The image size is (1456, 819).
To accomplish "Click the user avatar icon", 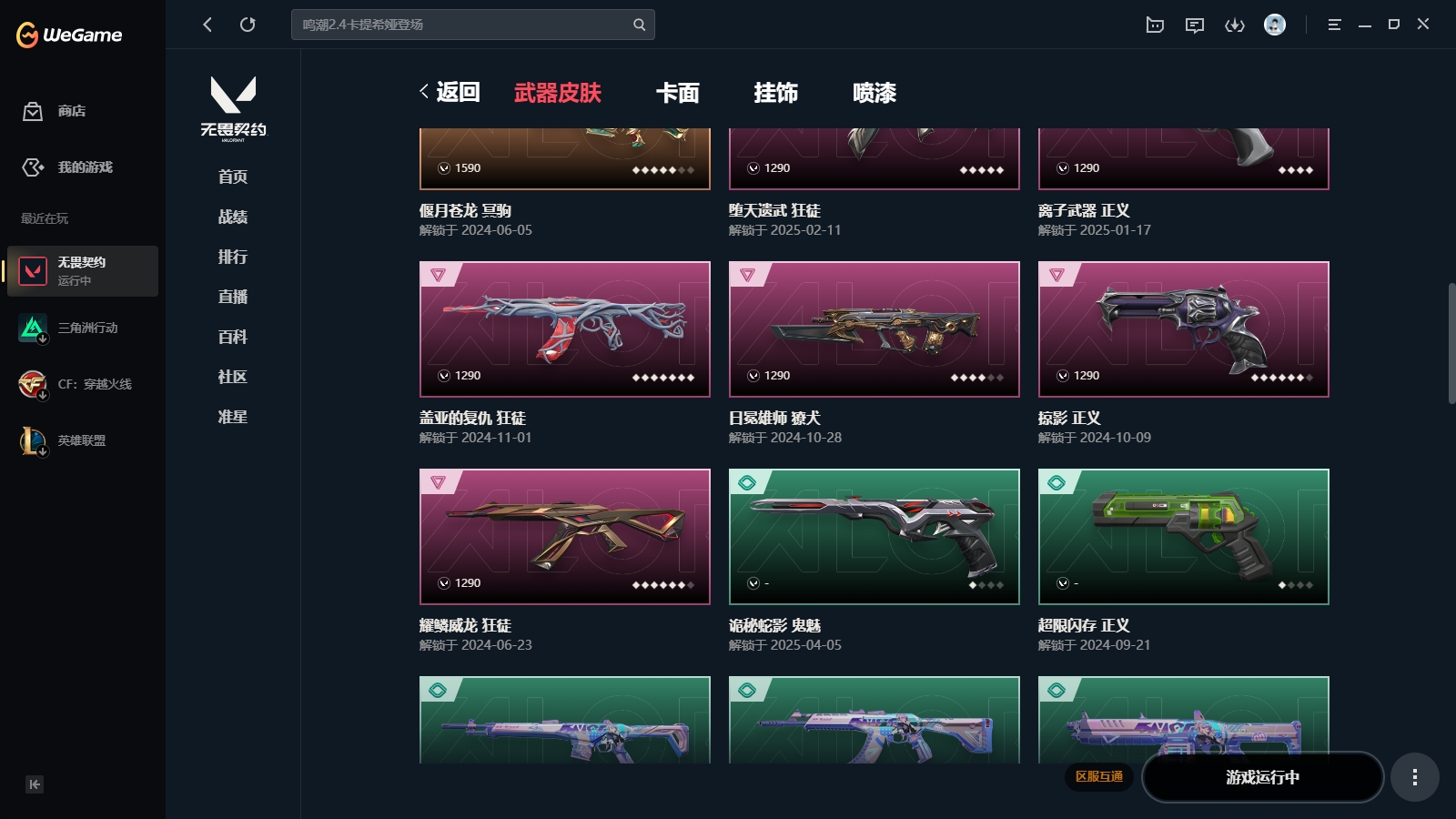I will click(x=1275, y=25).
